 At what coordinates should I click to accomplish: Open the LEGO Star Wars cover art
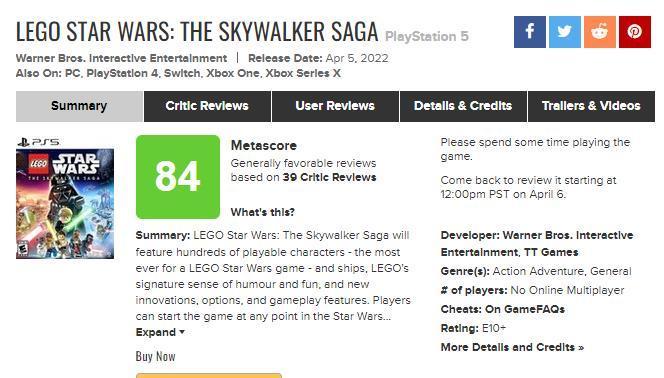point(65,204)
